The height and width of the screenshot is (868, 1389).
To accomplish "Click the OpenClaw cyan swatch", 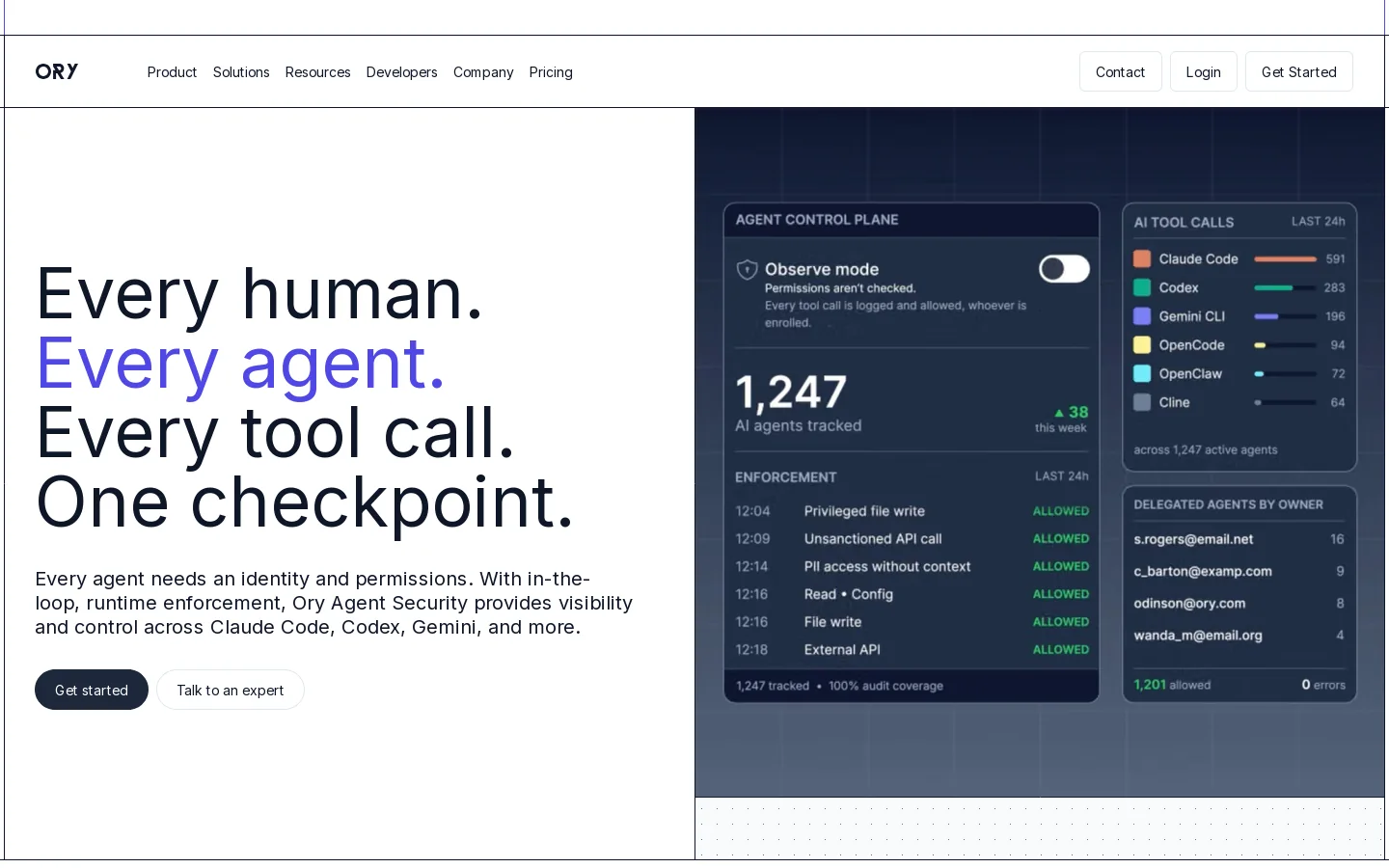I will (x=1142, y=373).
